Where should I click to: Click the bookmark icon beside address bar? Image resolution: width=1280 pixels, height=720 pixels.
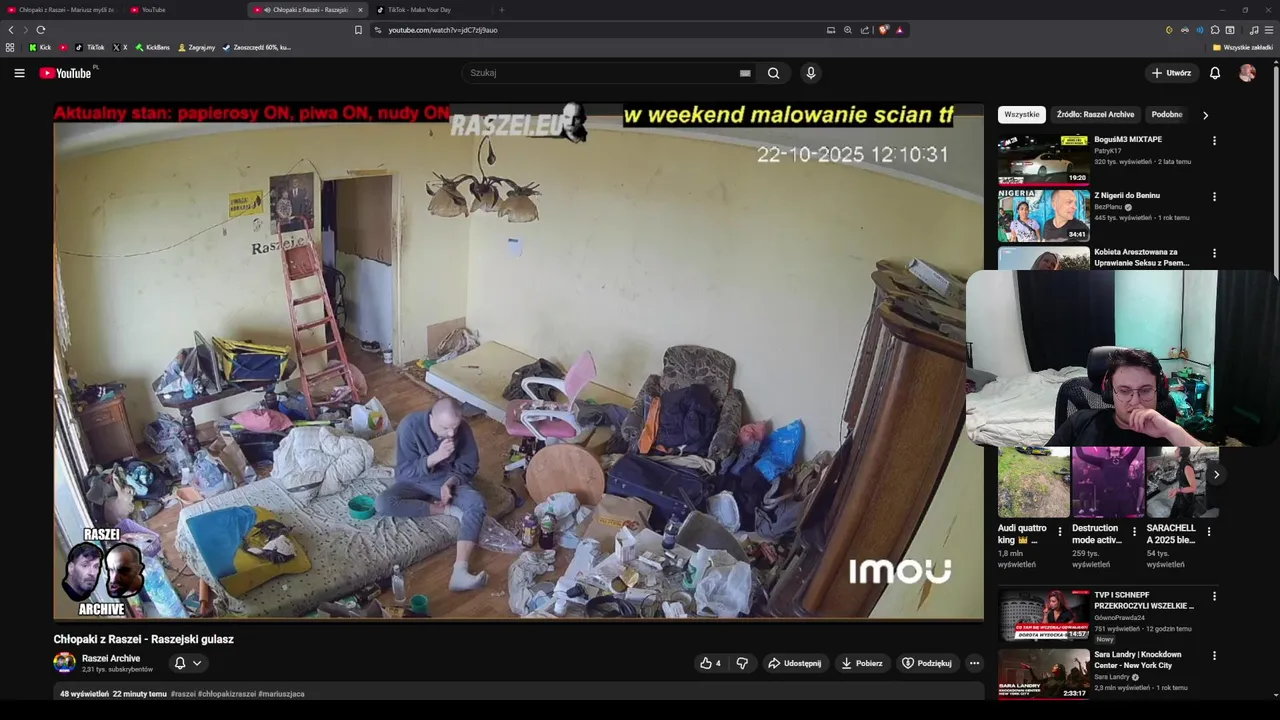358,30
